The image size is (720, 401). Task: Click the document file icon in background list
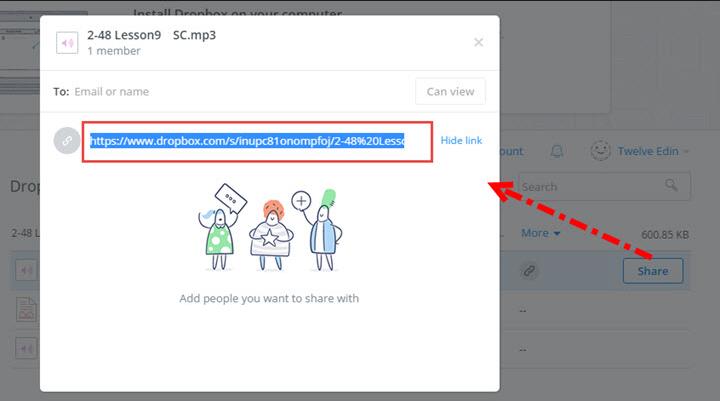(x=26, y=309)
